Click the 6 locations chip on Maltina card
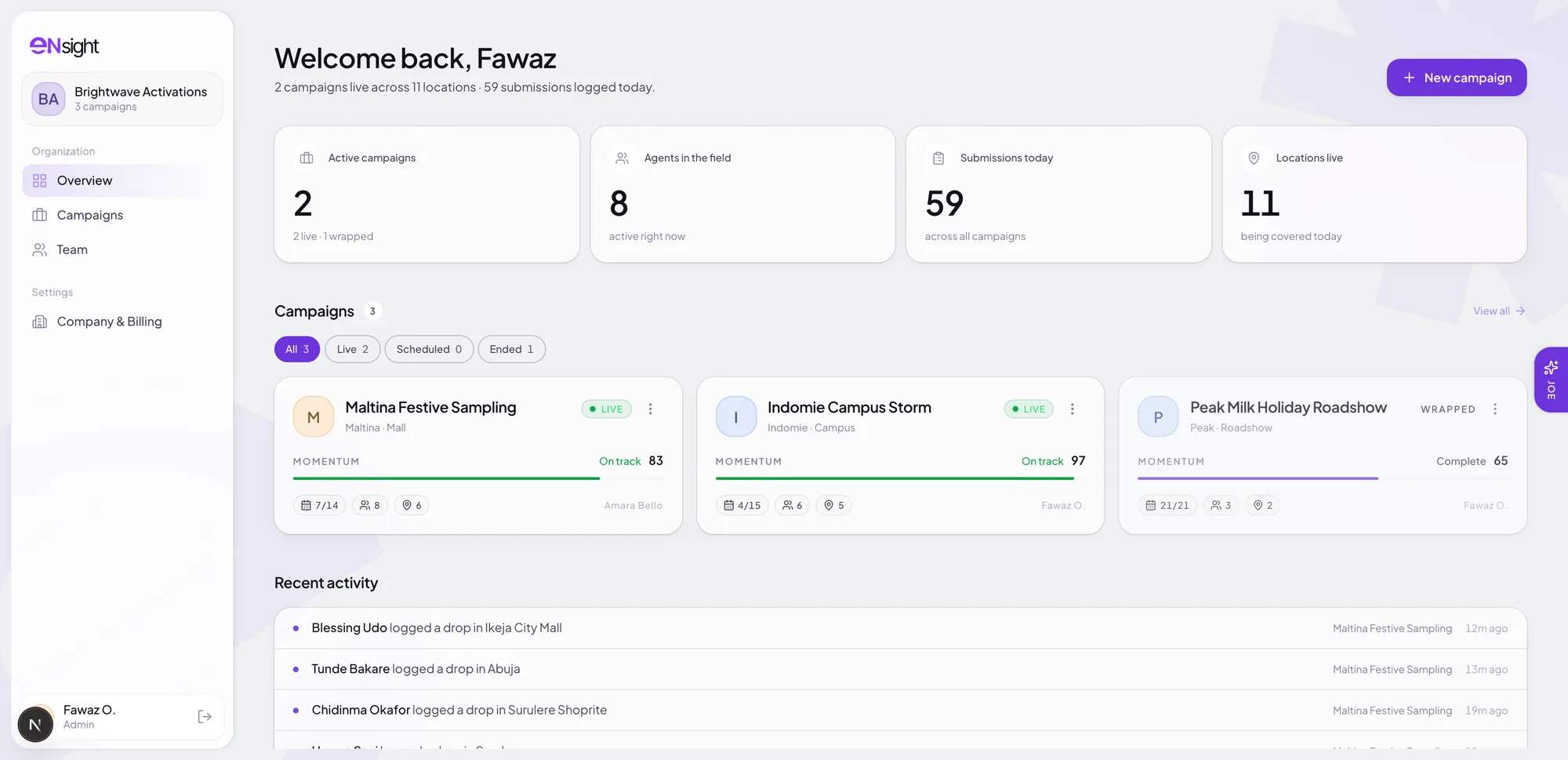This screenshot has height=760, width=1568. pyautogui.click(x=412, y=505)
